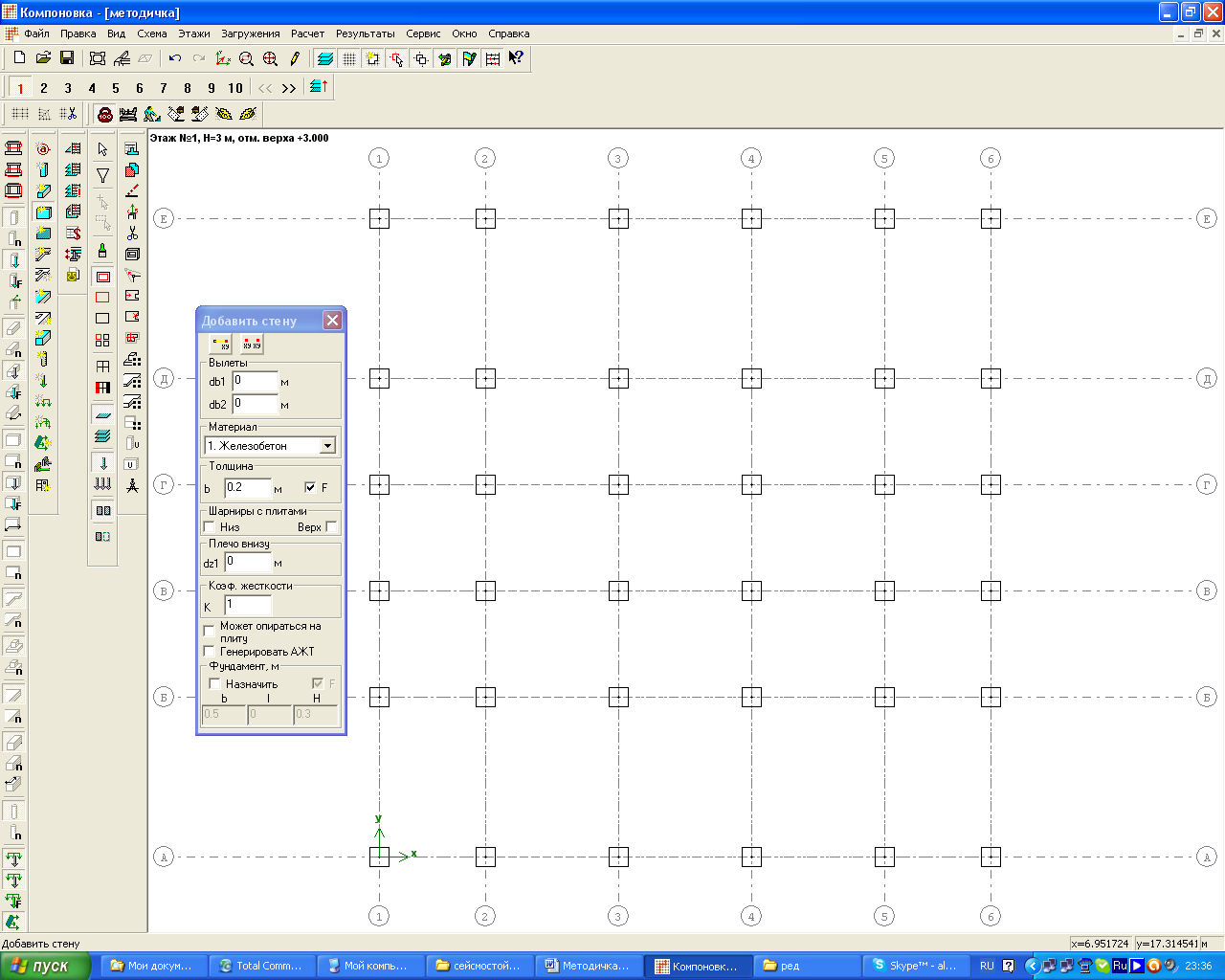Switch to floor 5
This screenshot has width=1225, height=980.
point(116,88)
